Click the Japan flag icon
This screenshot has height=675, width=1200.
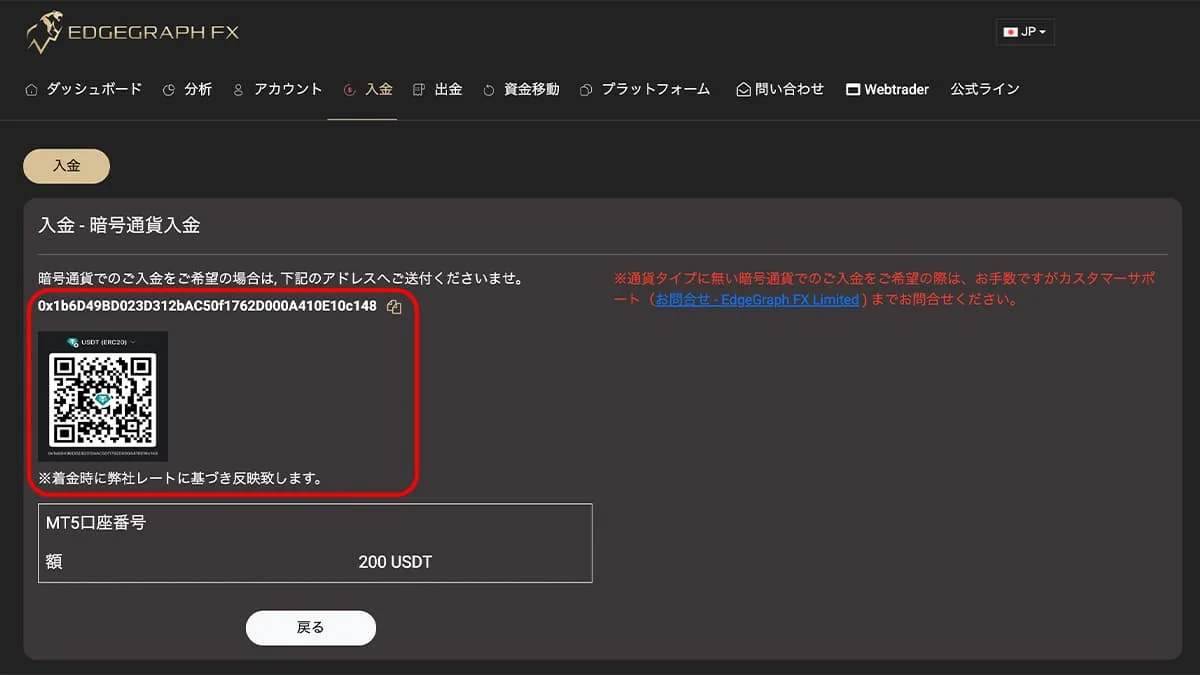[1010, 32]
